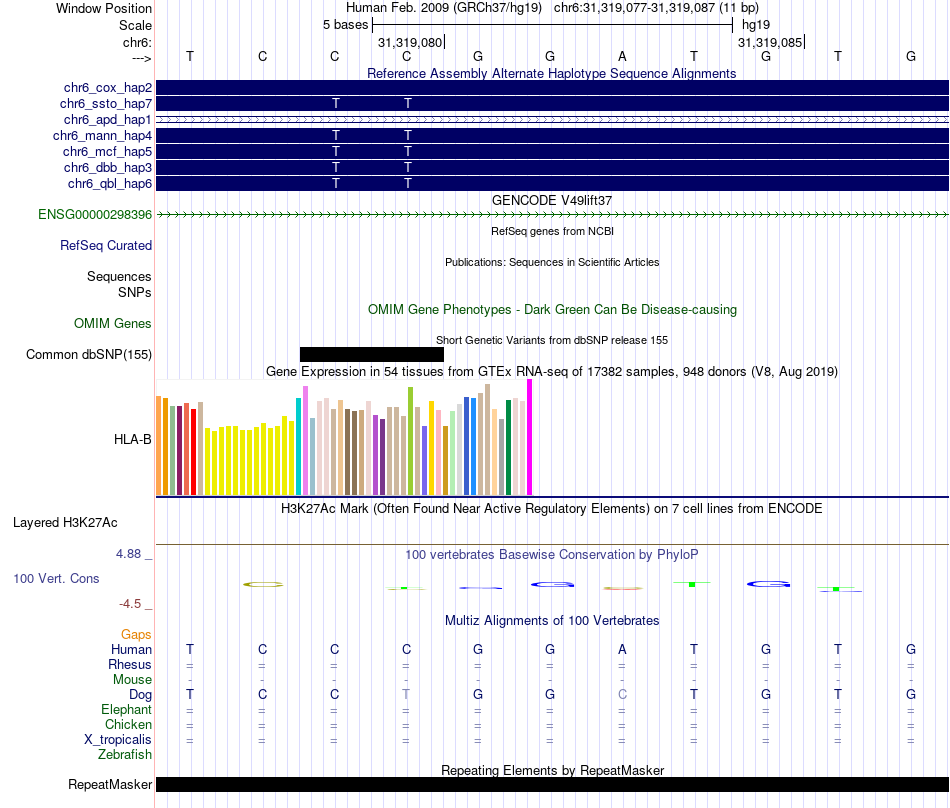Click Repeating Elements by RepeatMasker title
The height and width of the screenshot is (808, 950).
tap(552, 770)
